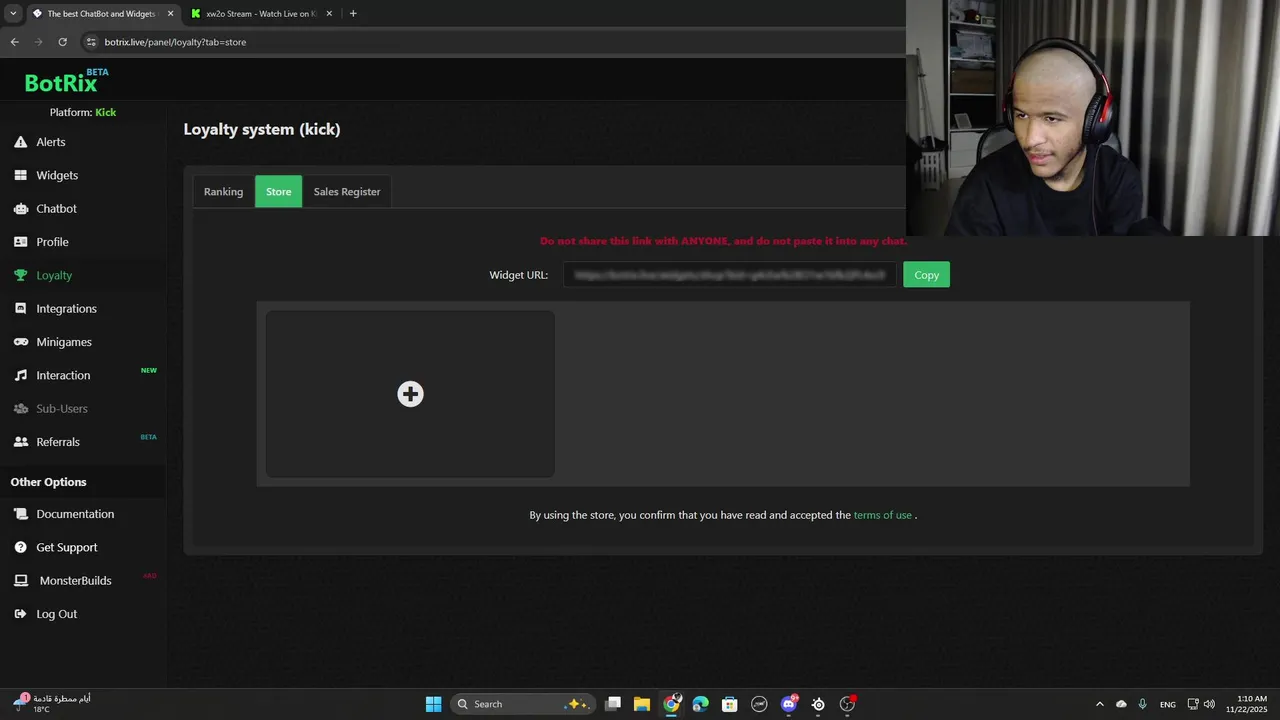
Task: Show hidden system tray icons
Action: pyautogui.click(x=1100, y=704)
